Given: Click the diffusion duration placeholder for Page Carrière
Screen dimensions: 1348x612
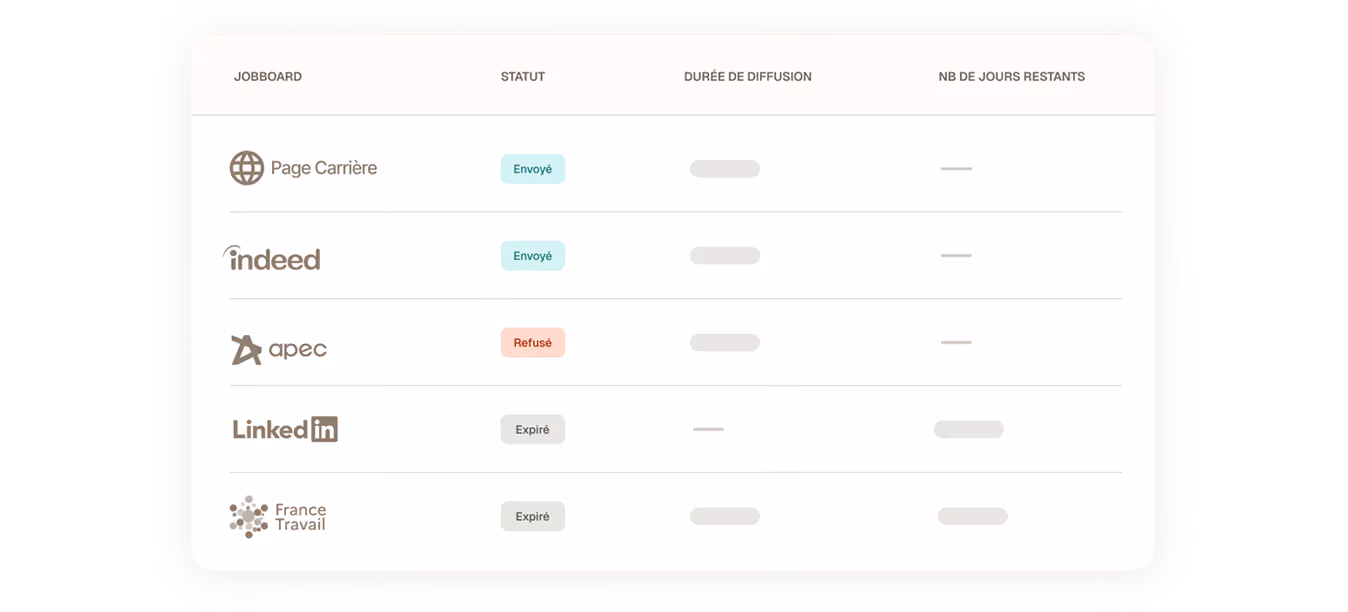Looking at the screenshot, I should pos(725,169).
